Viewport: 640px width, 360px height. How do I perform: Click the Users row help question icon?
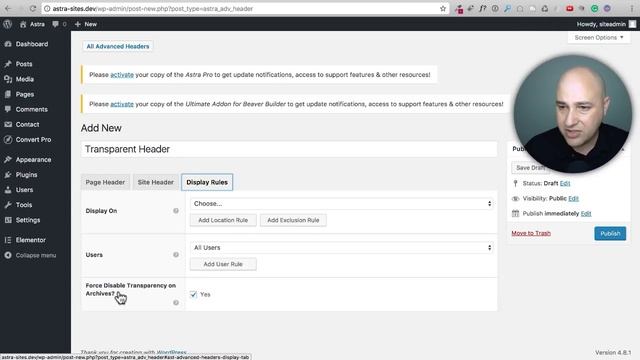(176, 255)
